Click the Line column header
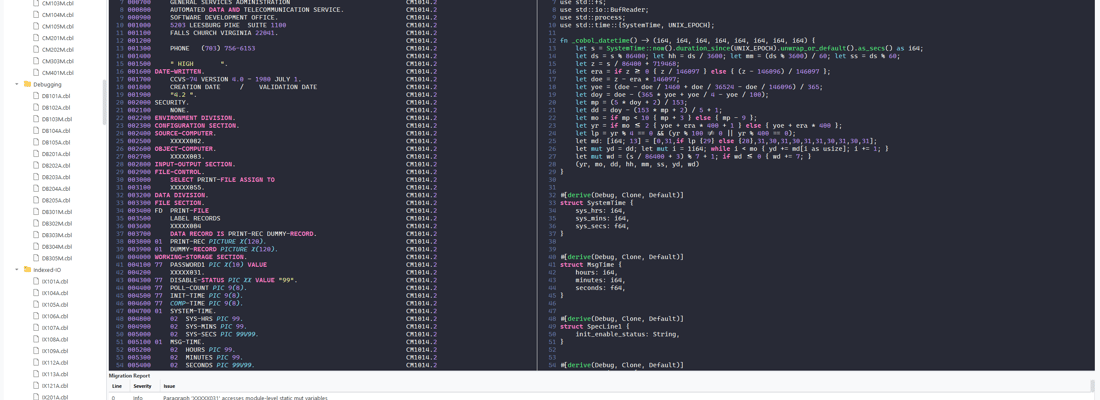Viewport: 1100px width, 400px height. [x=117, y=386]
